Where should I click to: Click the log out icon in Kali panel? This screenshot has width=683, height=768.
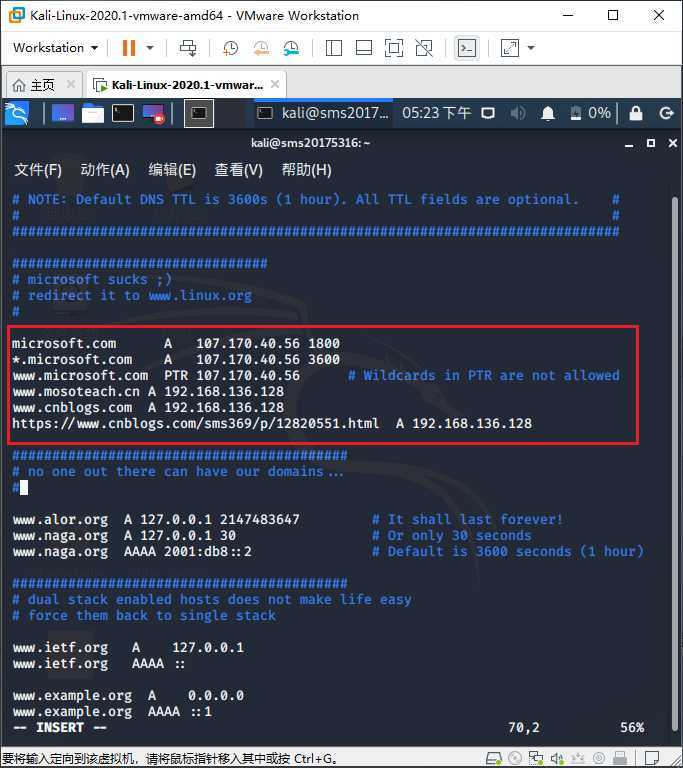pyautogui.click(x=666, y=114)
